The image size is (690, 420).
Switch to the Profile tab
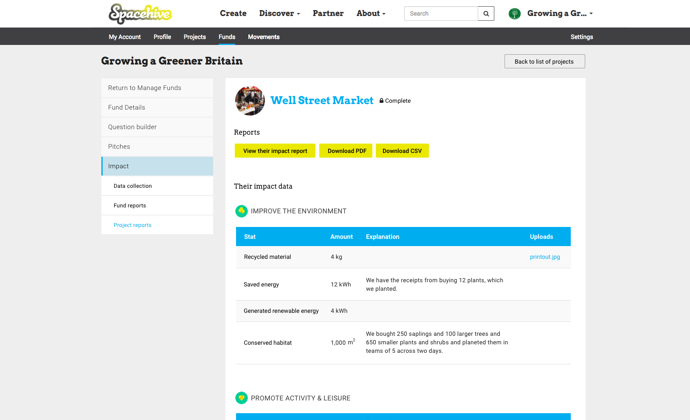pos(162,37)
